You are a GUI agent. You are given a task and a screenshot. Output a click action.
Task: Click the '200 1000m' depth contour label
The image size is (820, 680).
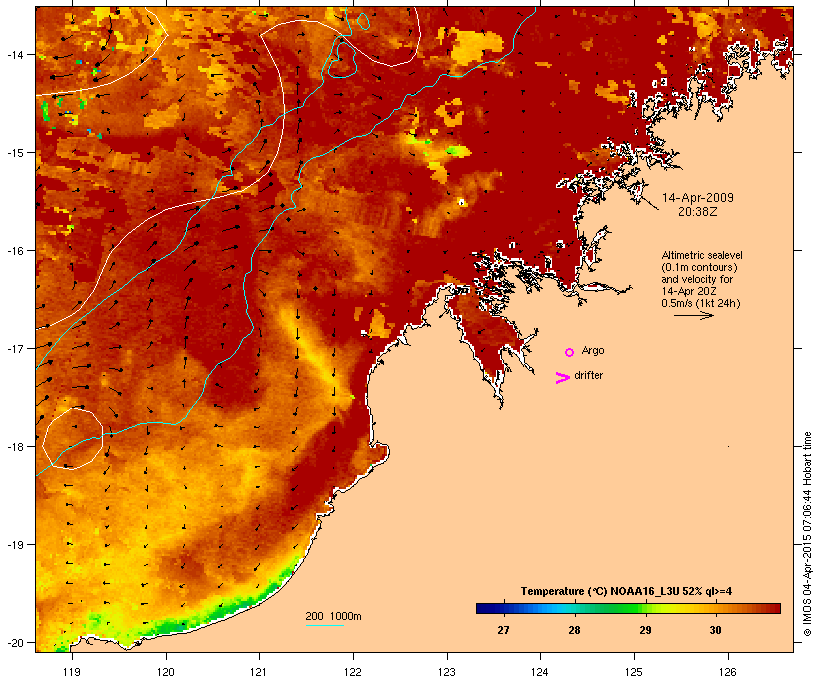pyautogui.click(x=333, y=616)
